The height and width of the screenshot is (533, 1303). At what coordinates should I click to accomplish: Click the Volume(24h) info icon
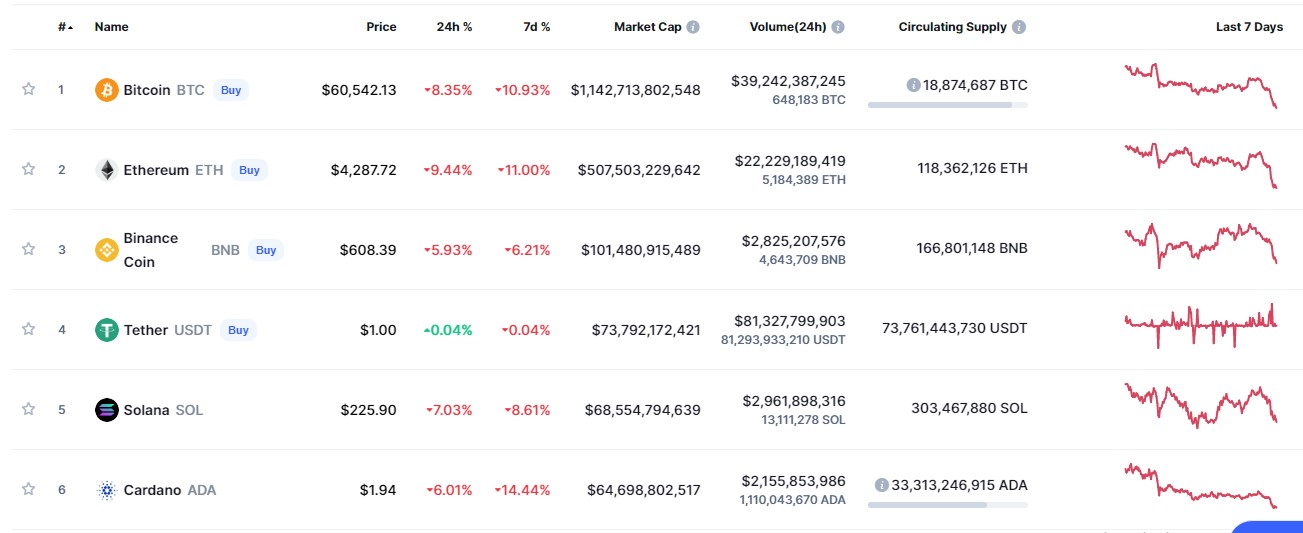838,27
